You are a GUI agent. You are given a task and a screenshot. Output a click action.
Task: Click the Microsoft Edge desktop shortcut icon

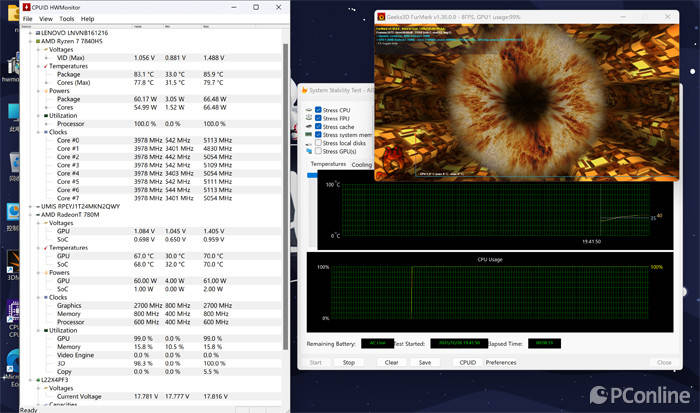12,363
